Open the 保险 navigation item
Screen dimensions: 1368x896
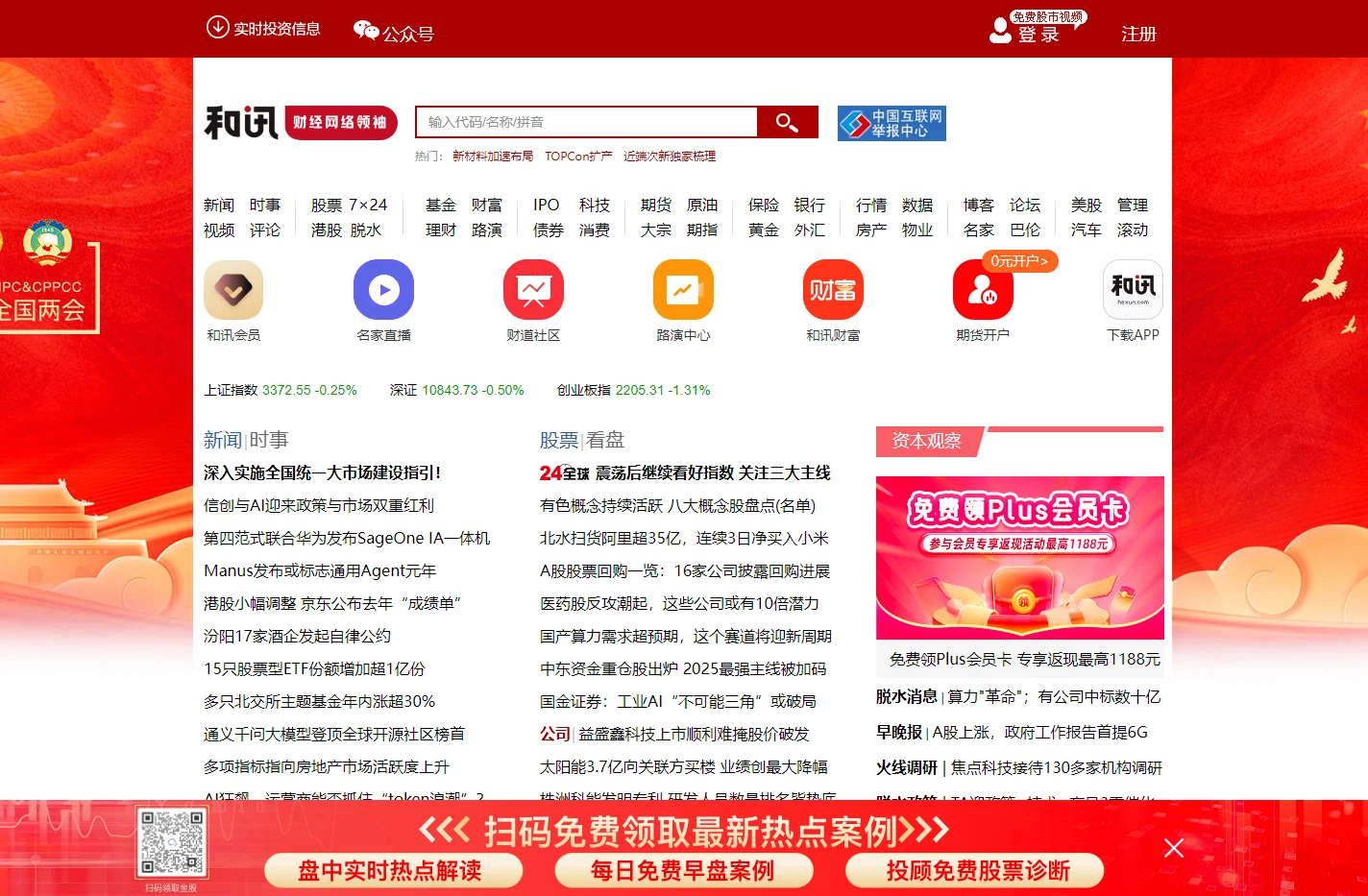pos(764,205)
